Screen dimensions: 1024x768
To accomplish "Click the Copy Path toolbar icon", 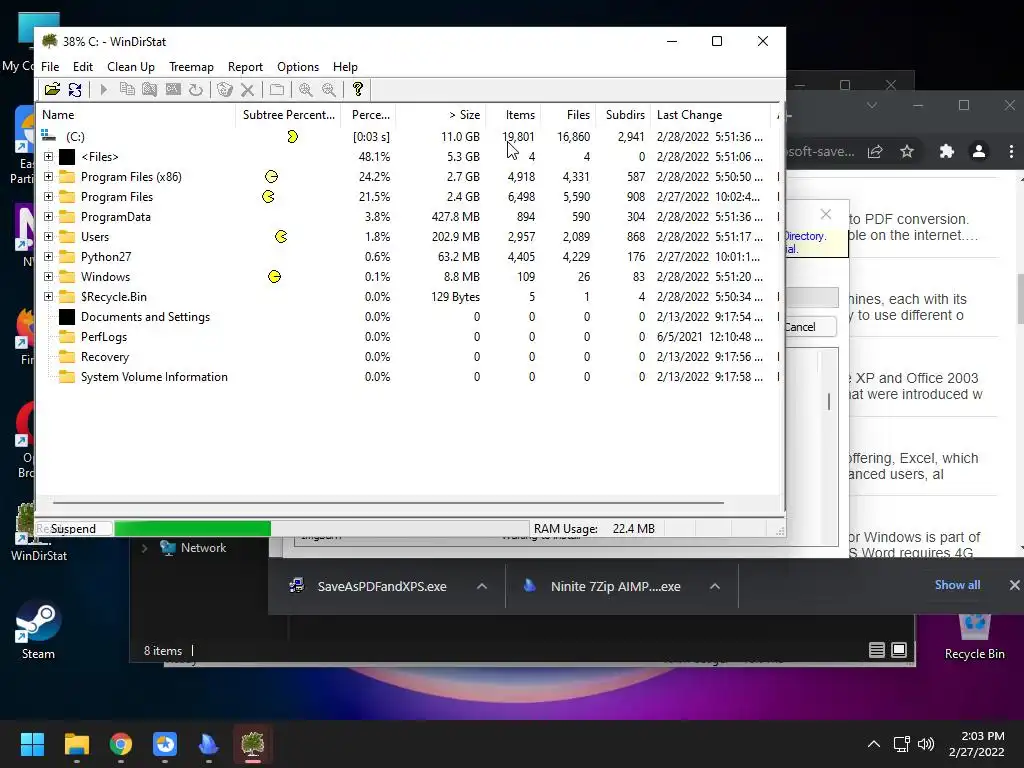I will coord(127,89).
